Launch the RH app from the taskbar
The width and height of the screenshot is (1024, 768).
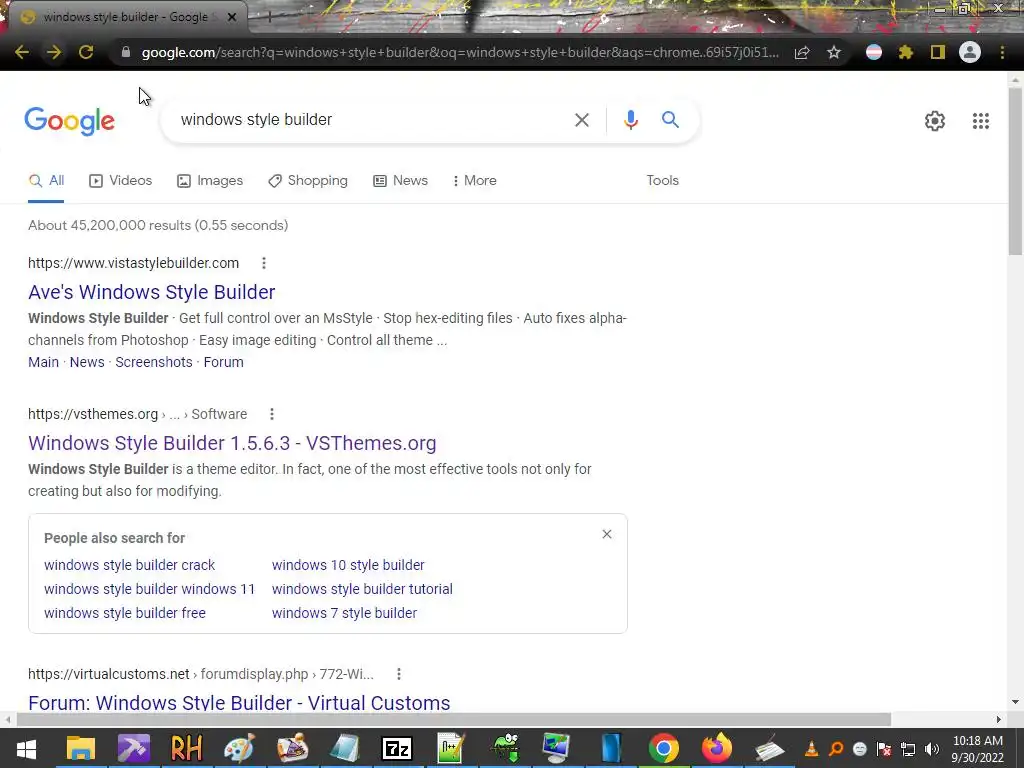(187, 748)
